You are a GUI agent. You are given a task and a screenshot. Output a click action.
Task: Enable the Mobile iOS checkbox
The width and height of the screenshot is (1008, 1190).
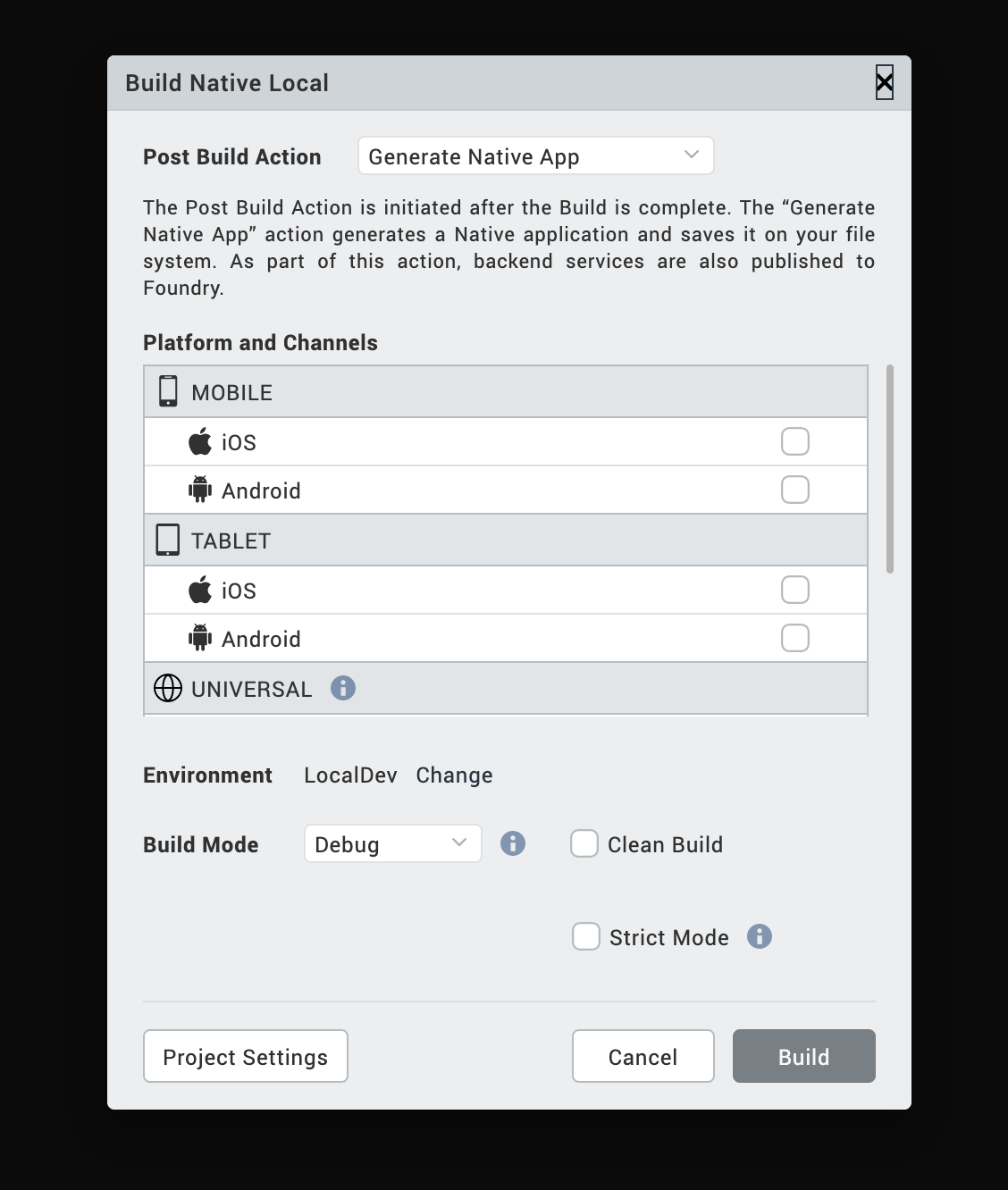pos(795,441)
